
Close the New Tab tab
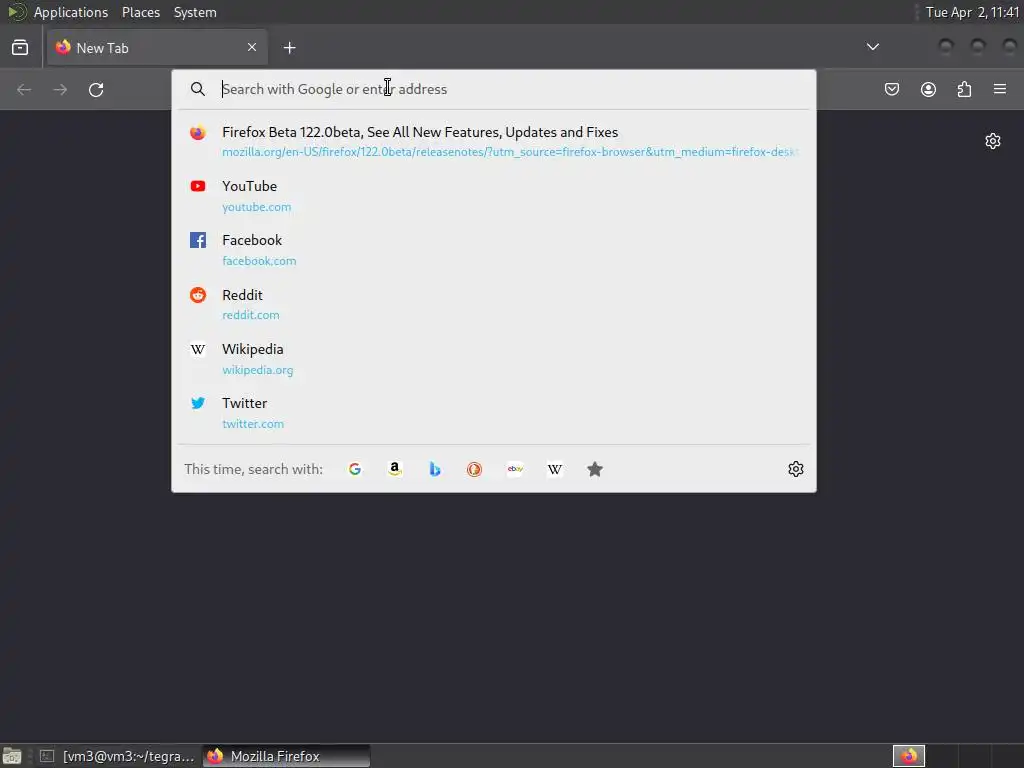pos(252,47)
